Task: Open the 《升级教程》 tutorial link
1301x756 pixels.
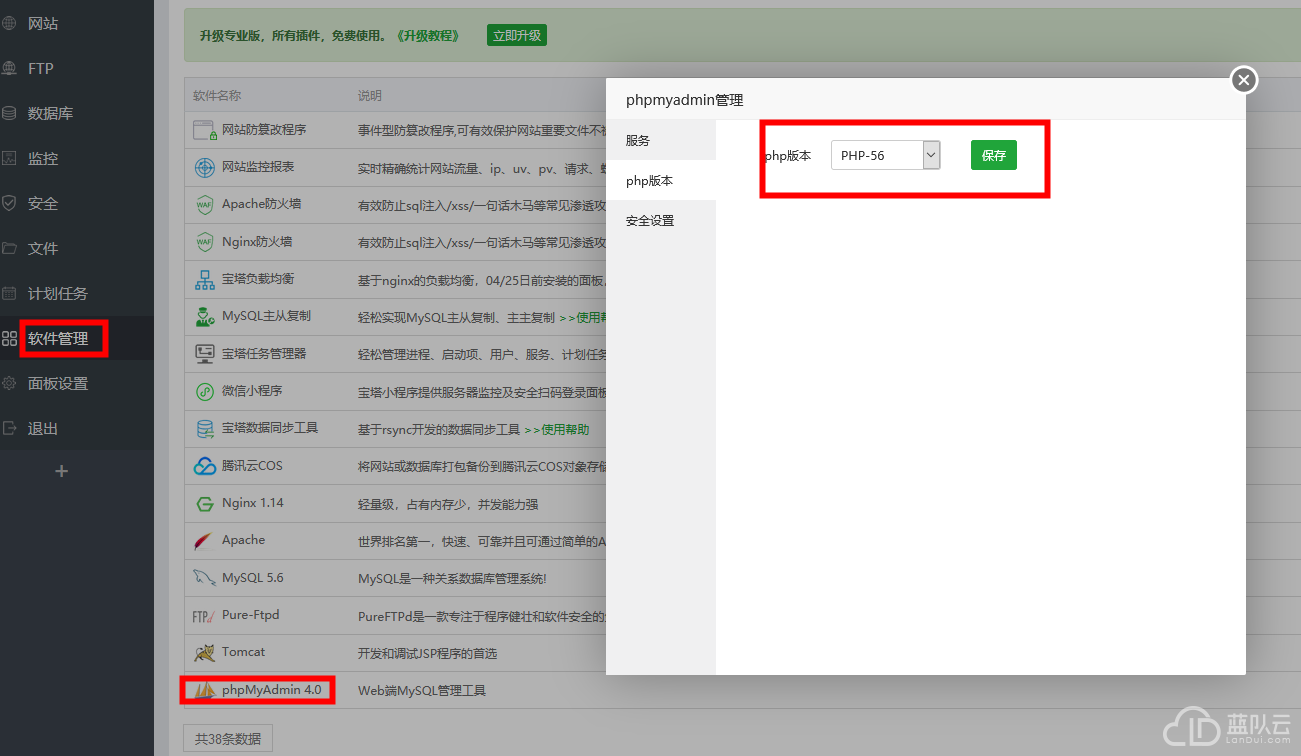Action: point(429,35)
